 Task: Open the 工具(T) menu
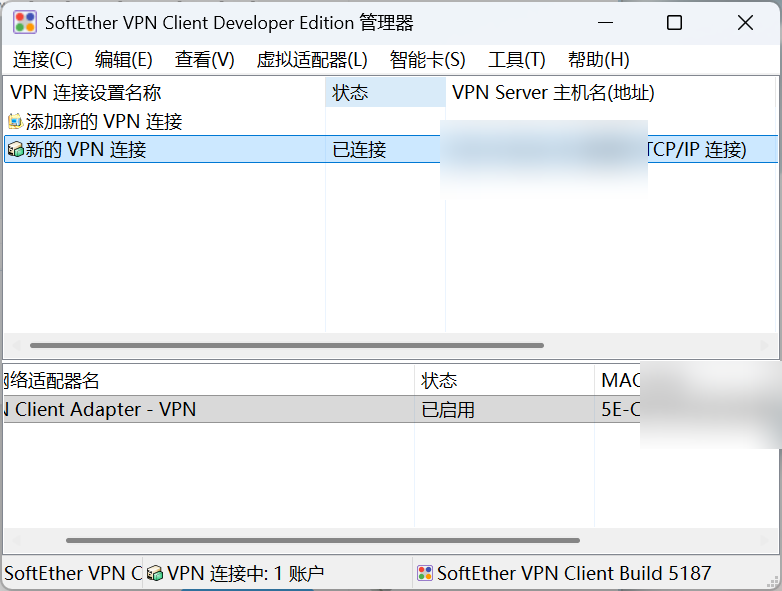(517, 60)
